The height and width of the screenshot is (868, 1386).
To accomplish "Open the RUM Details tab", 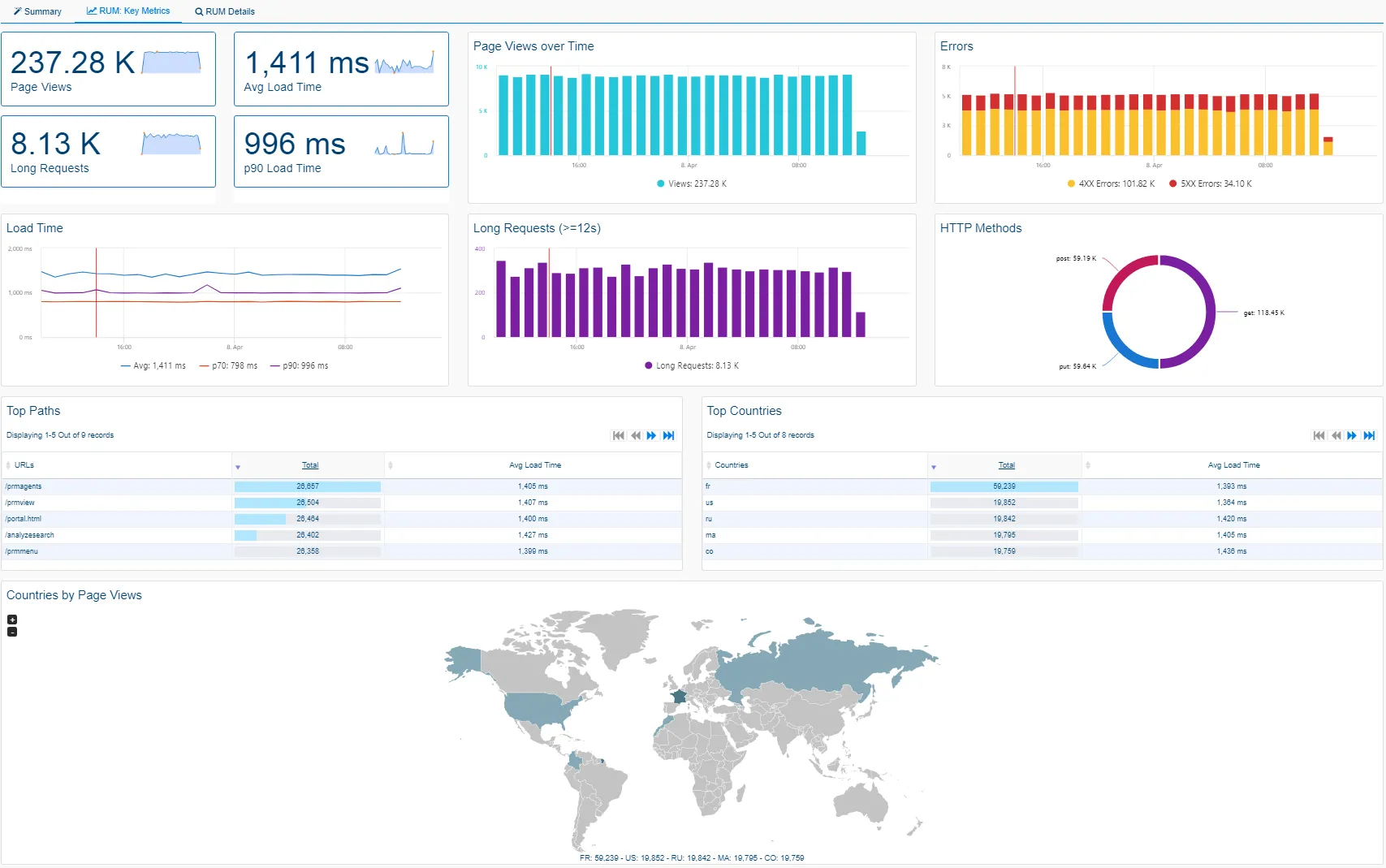I will pyautogui.click(x=224, y=11).
